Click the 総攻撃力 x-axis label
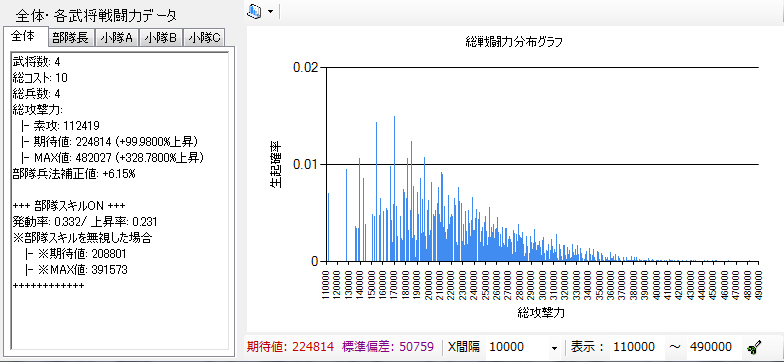 pos(542,313)
